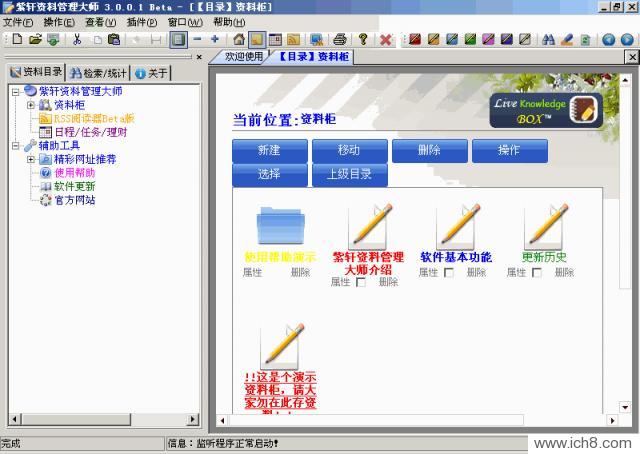Pick the green color pen swatch

(x=470, y=40)
